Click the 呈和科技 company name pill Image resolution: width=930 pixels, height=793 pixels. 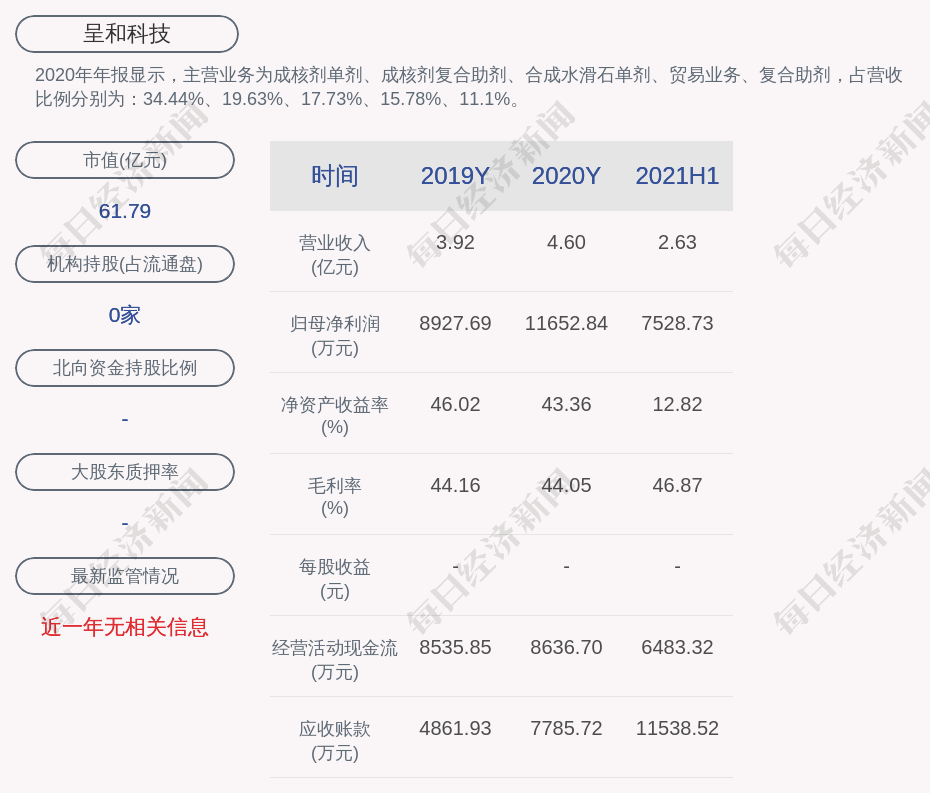click(x=126, y=34)
